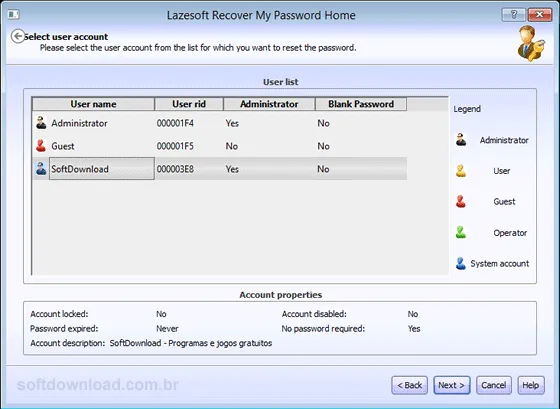This screenshot has width=560, height=409.
Task: Click the user rid 000001F4
Action: pyautogui.click(x=175, y=123)
